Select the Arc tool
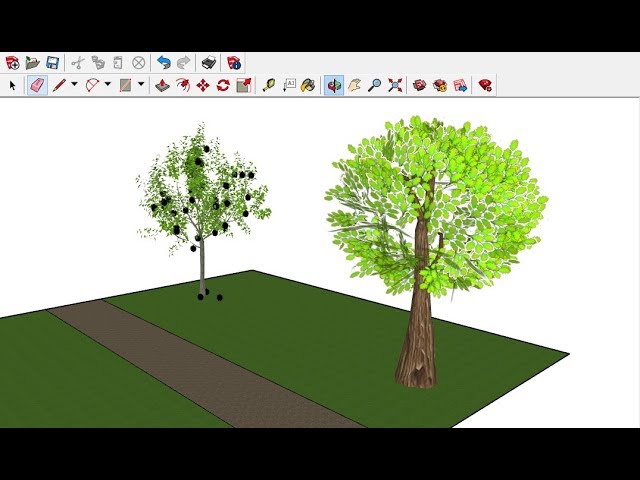Screen dimensions: 640x480 (x=93, y=85)
